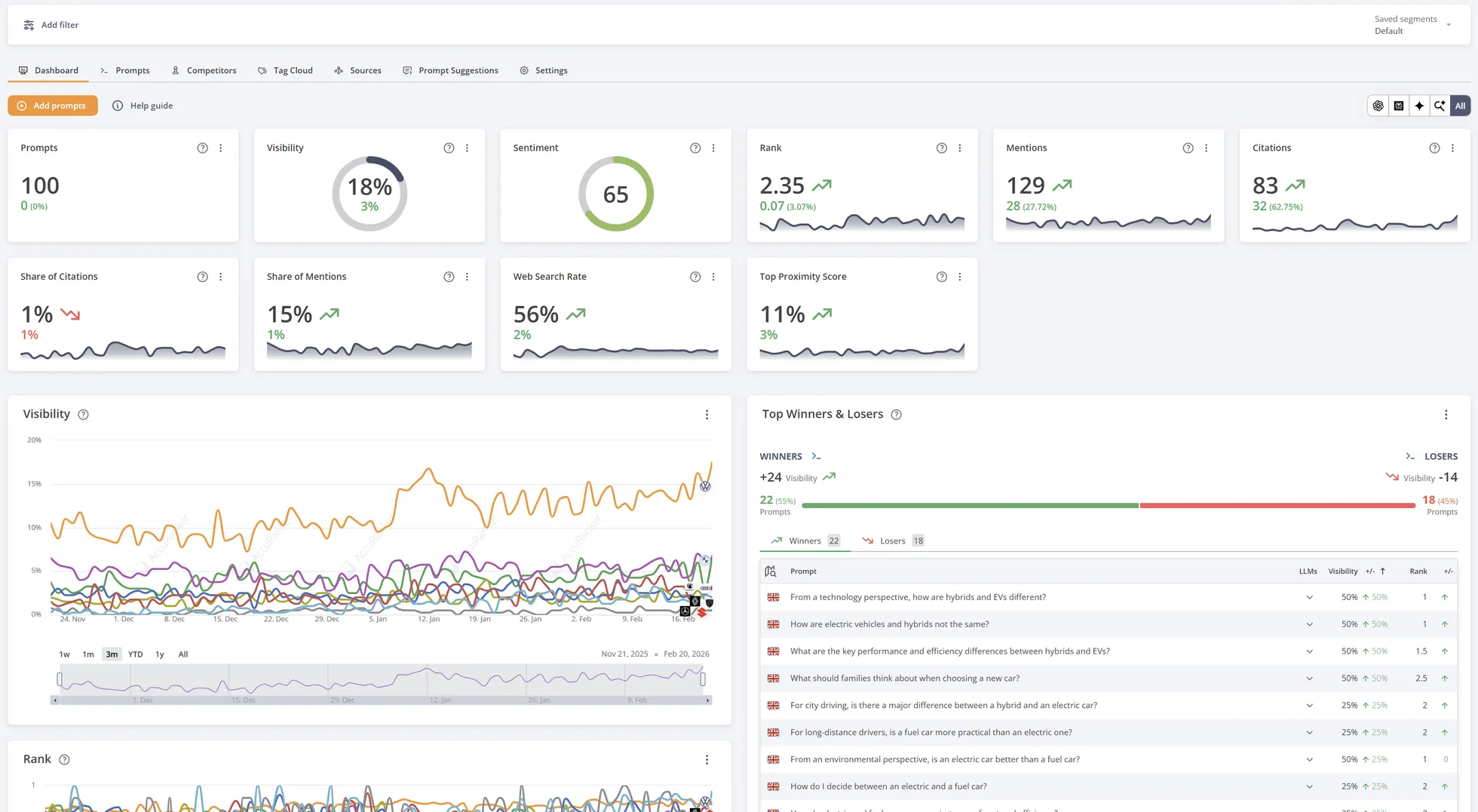
Task: Open the Visibility card help question mark
Action: [x=449, y=148]
